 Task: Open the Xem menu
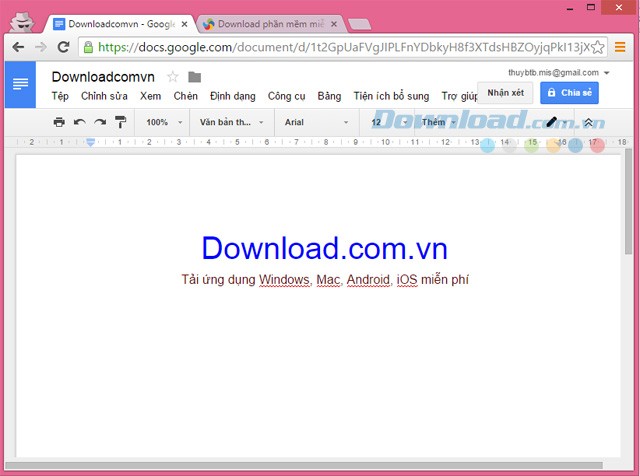(x=150, y=96)
